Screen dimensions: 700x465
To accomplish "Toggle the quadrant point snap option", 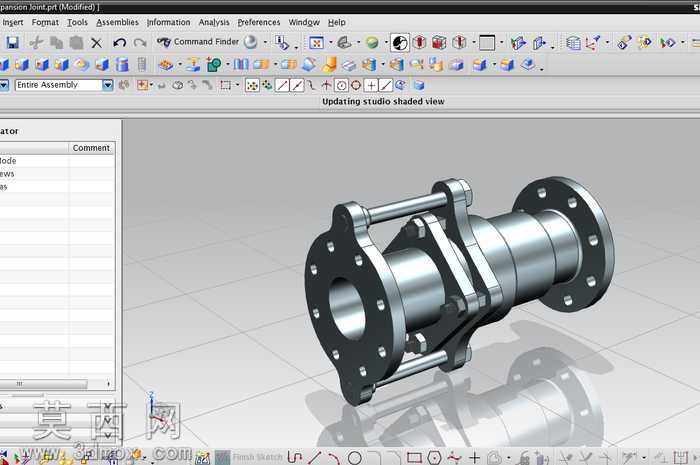I will pos(356,85).
